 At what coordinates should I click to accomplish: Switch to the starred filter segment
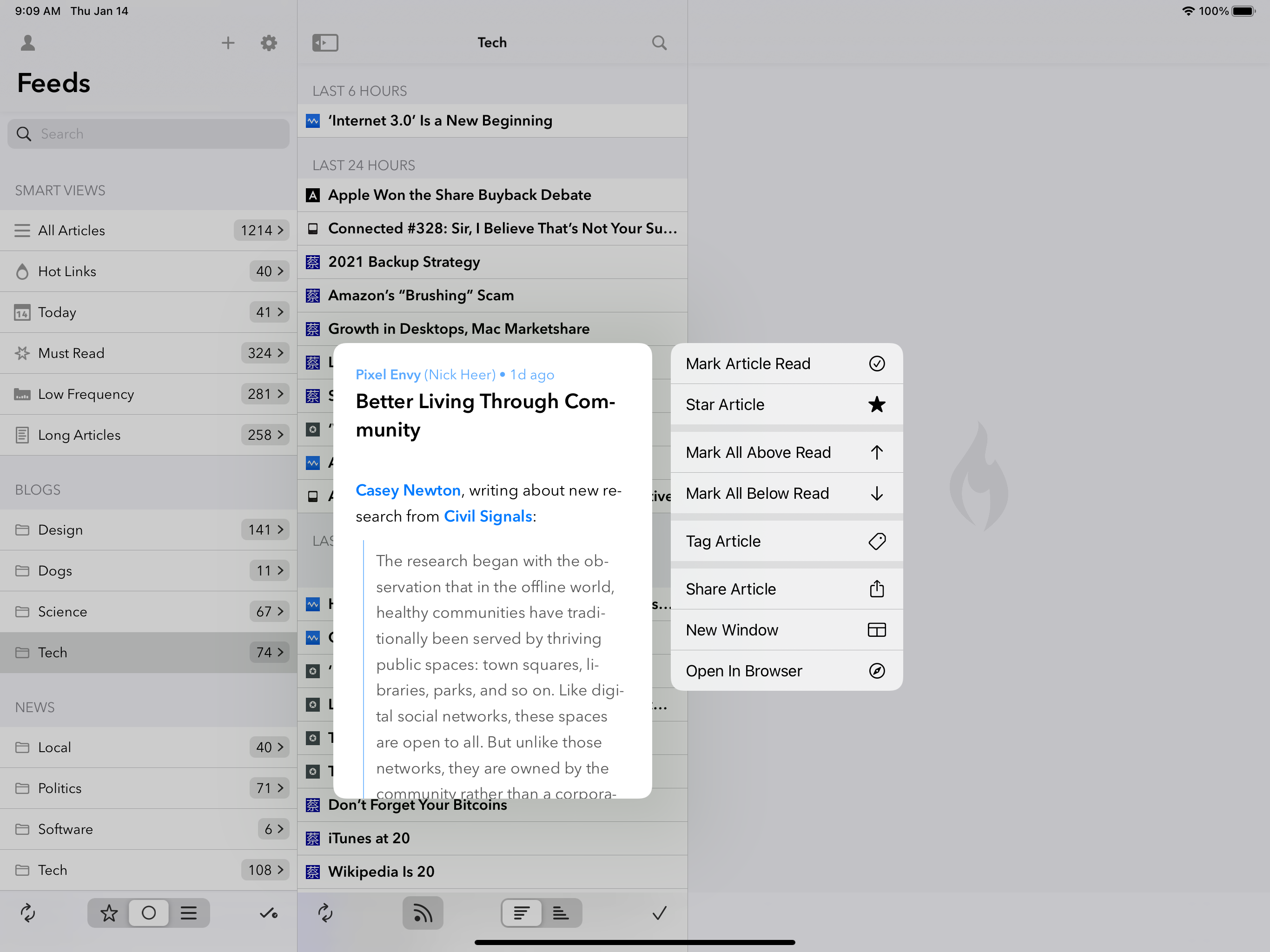pyautogui.click(x=108, y=912)
